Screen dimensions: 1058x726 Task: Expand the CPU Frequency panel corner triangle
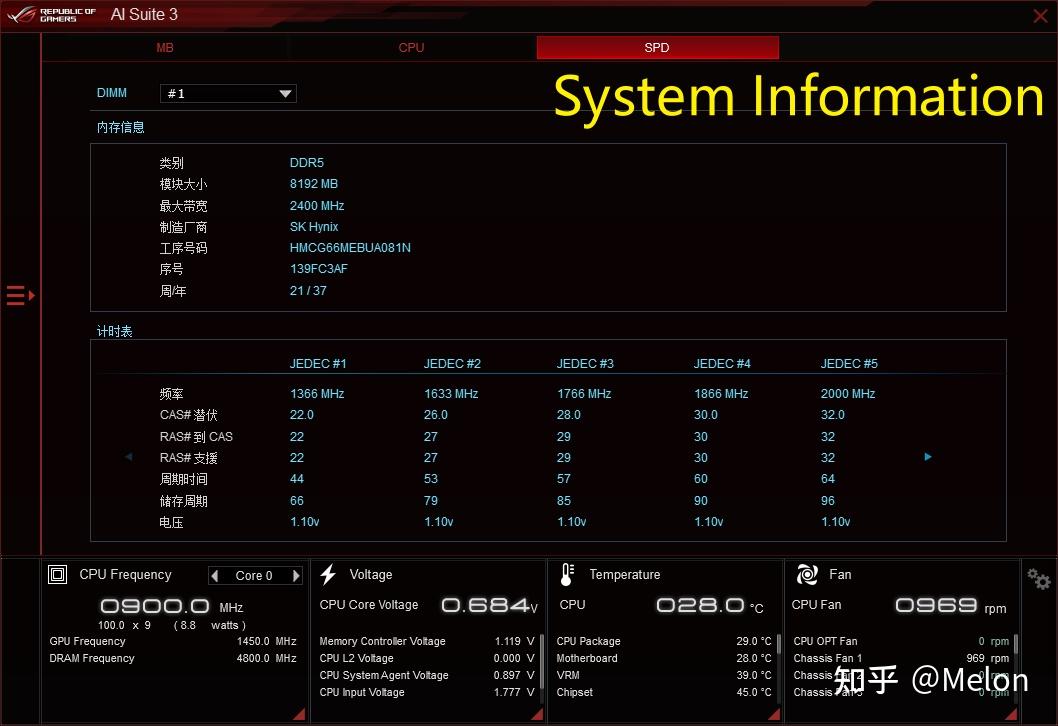pos(296,714)
